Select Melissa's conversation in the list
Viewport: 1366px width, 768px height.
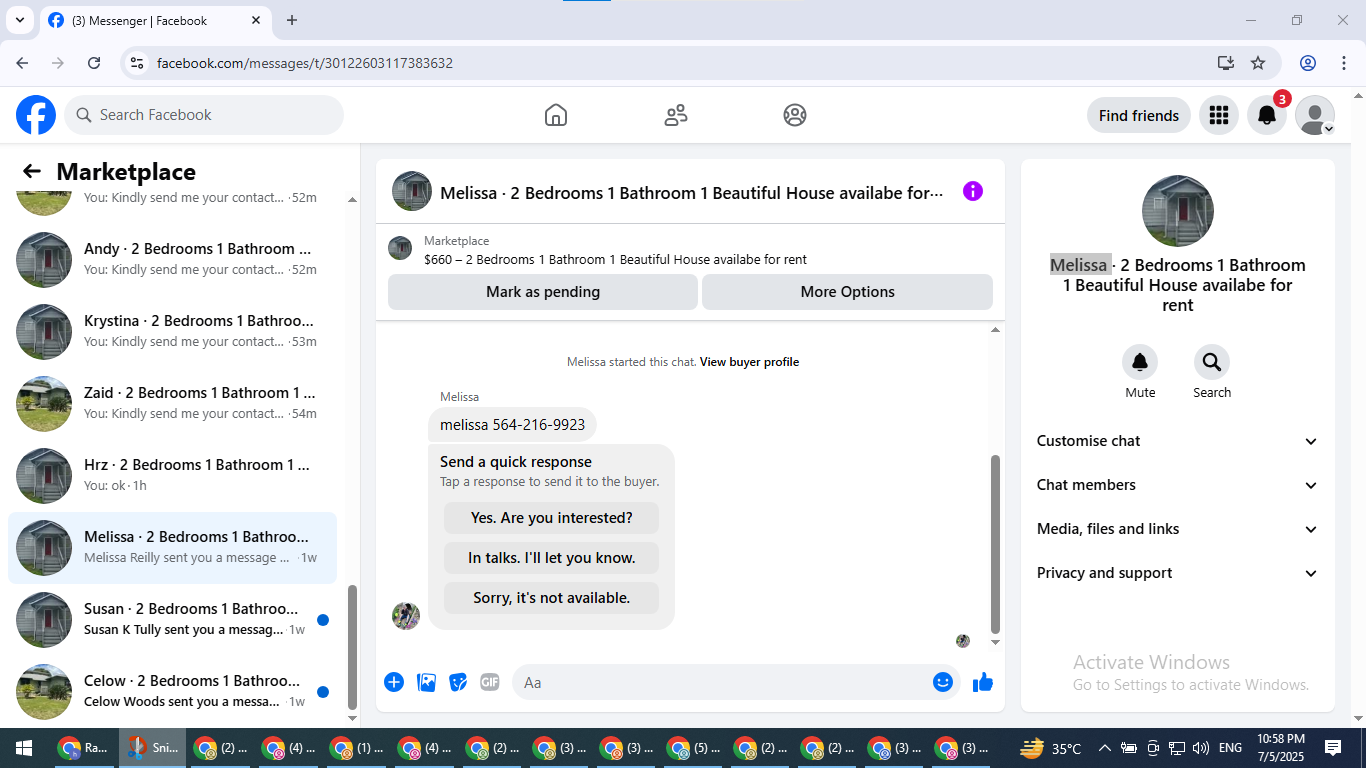click(x=172, y=547)
